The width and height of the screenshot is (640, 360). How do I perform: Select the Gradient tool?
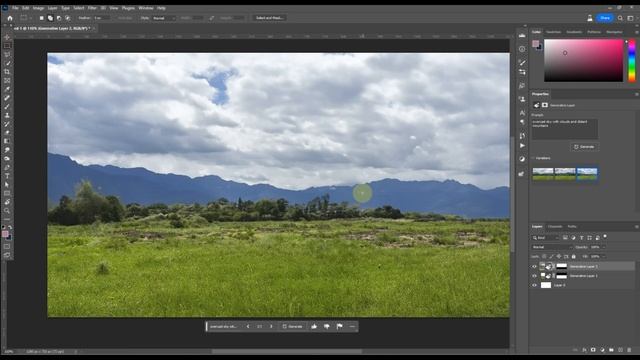pos(7,141)
